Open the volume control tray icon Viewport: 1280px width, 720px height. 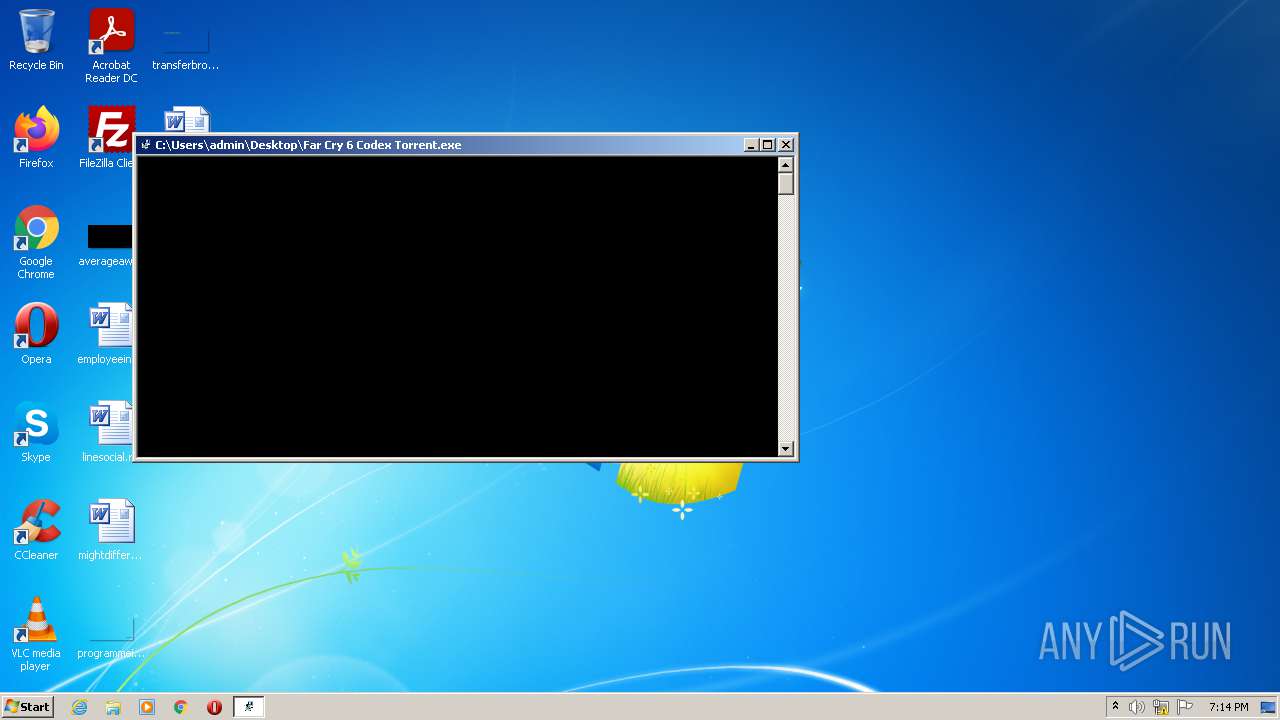coord(1137,707)
